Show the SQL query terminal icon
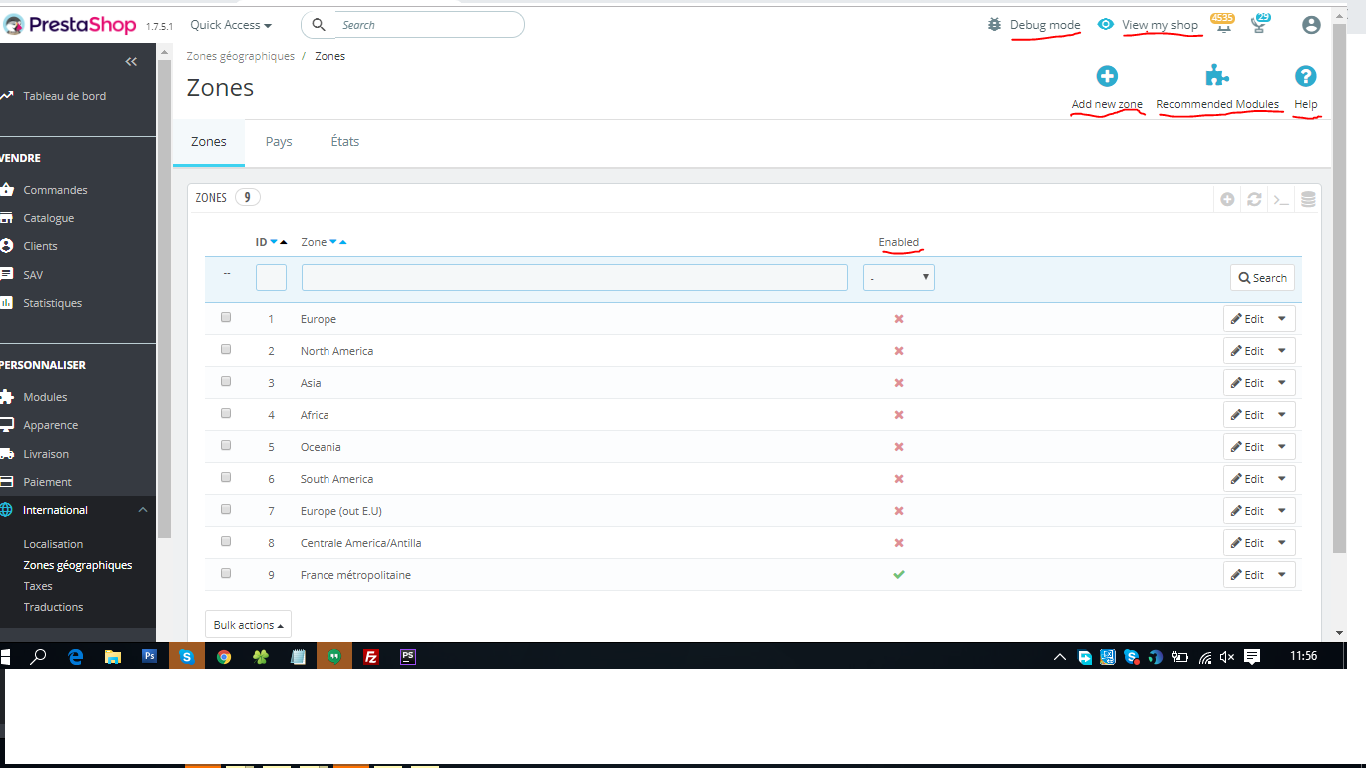1366x768 pixels. coord(1281,199)
